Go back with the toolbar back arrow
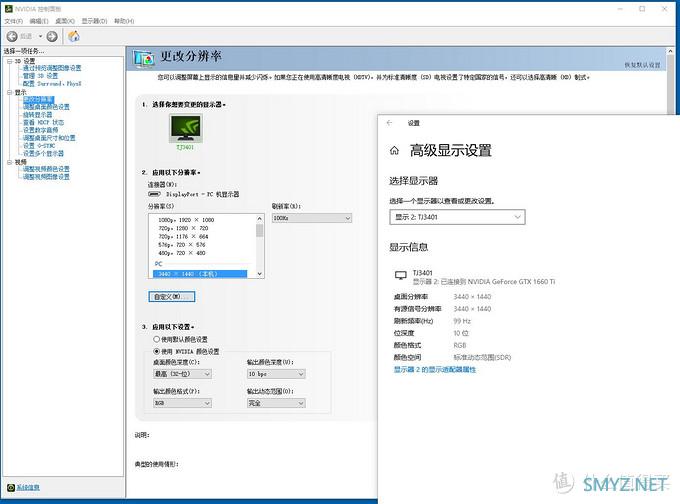The width and height of the screenshot is (680, 504). (x=12, y=36)
